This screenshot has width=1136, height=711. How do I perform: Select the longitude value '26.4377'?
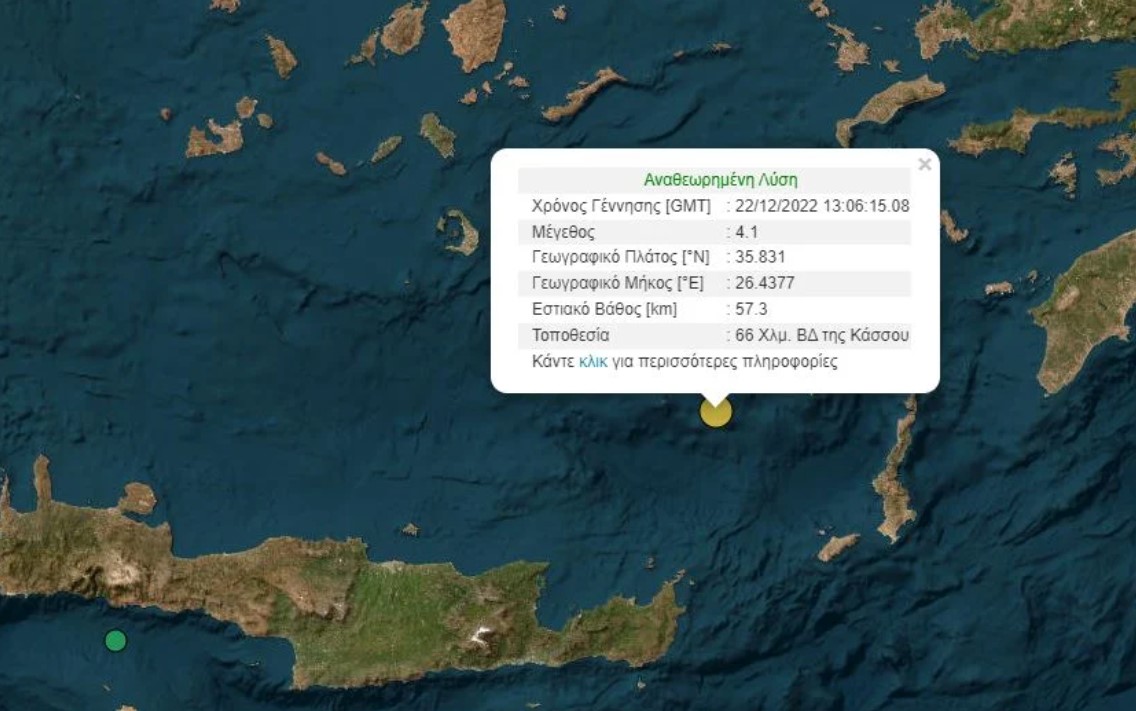tap(764, 283)
